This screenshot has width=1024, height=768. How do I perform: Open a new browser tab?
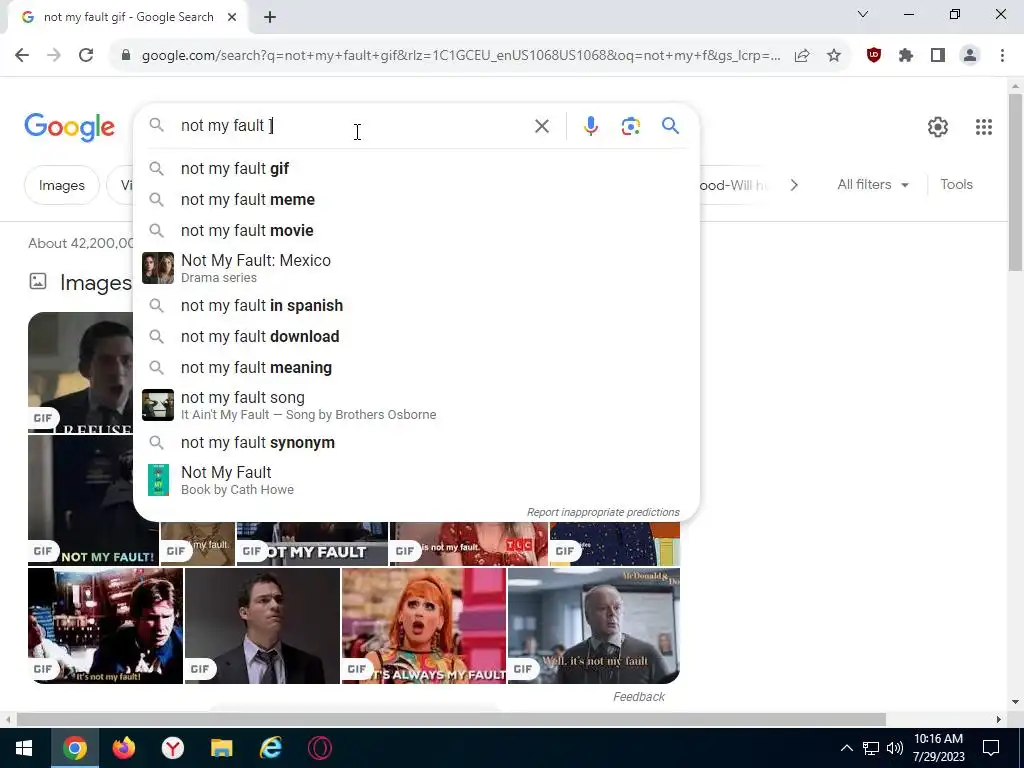(270, 17)
